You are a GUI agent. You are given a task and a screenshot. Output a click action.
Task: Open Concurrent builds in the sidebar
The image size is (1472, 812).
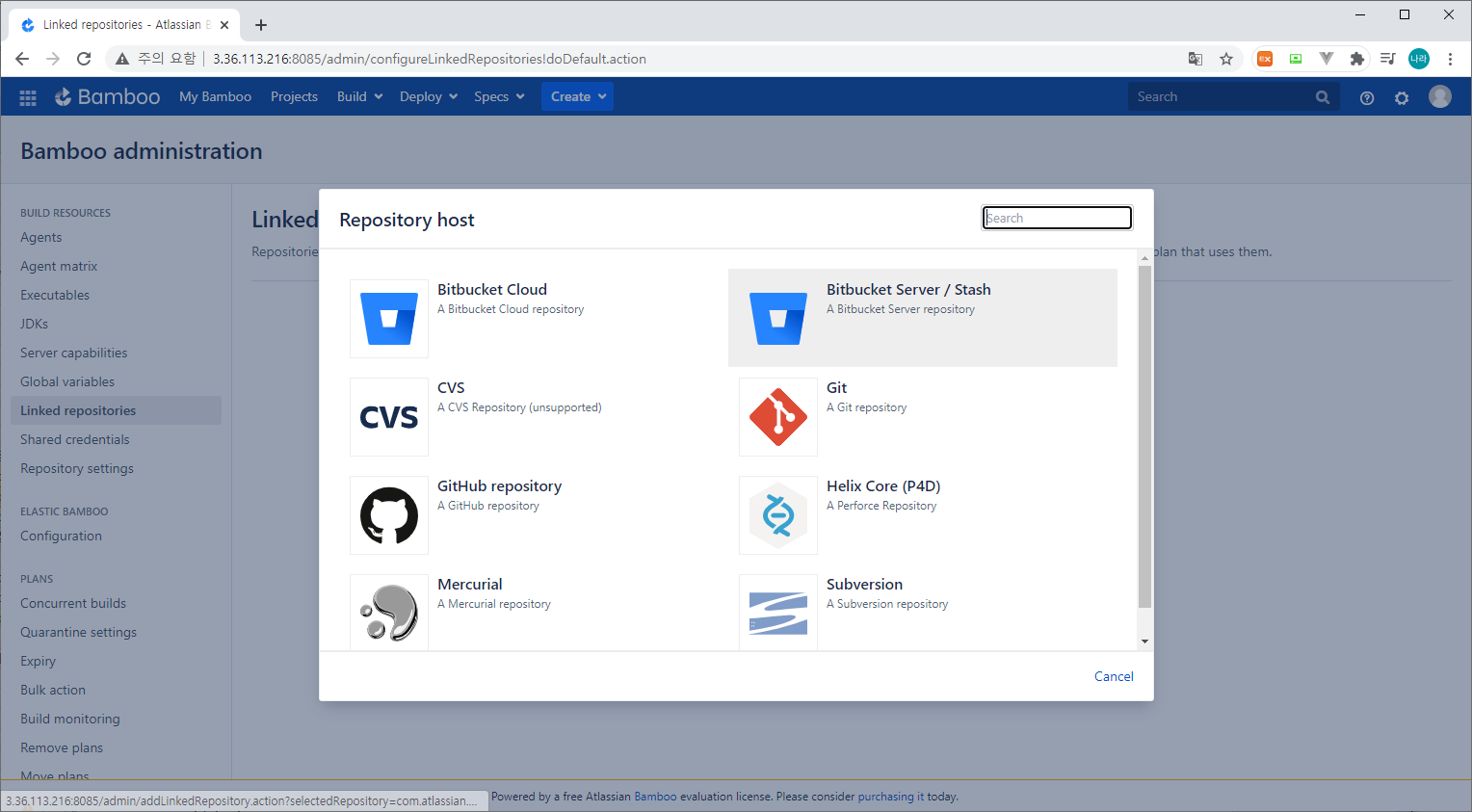pos(73,603)
